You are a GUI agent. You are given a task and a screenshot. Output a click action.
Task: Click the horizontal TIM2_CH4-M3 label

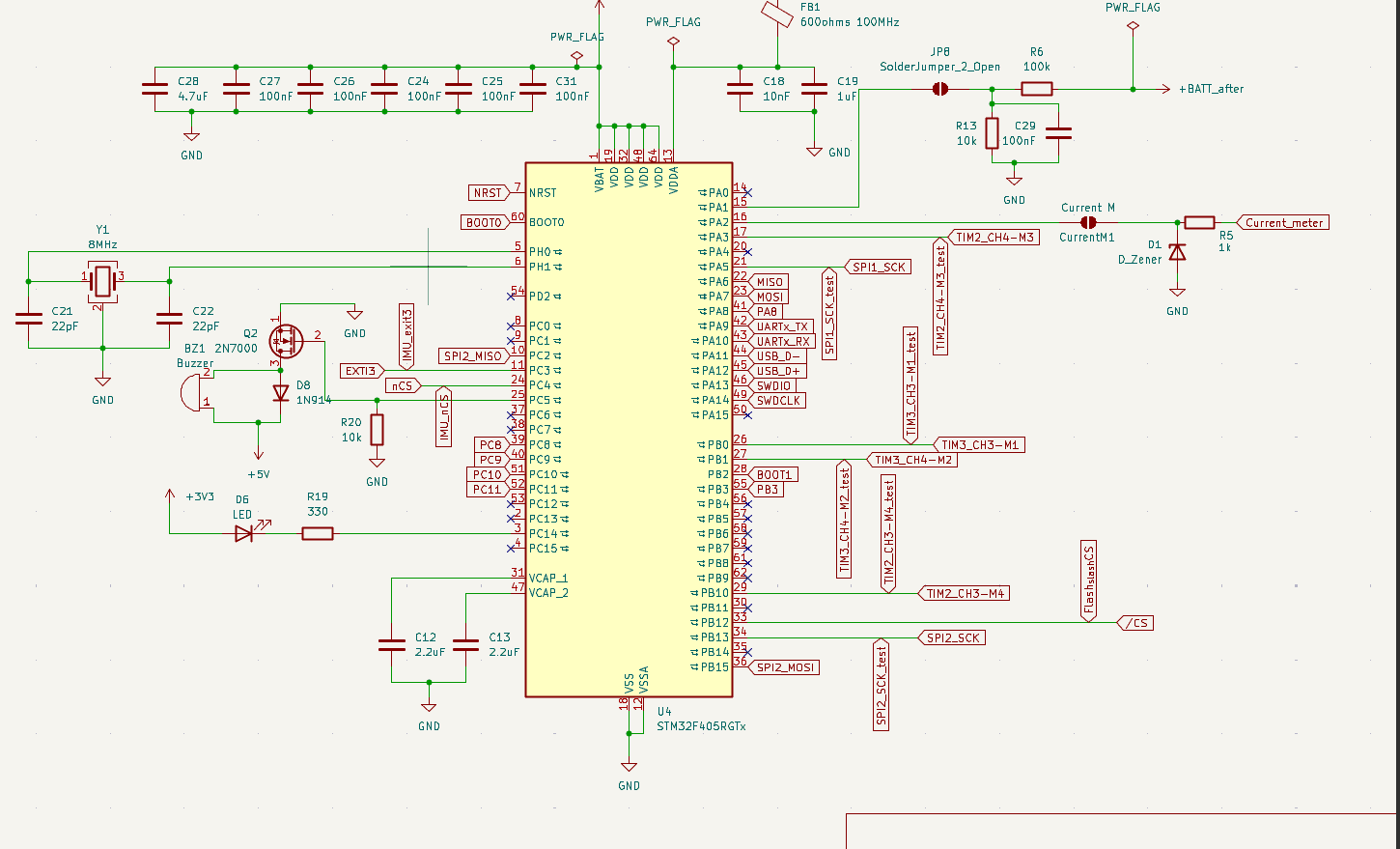[993, 238]
